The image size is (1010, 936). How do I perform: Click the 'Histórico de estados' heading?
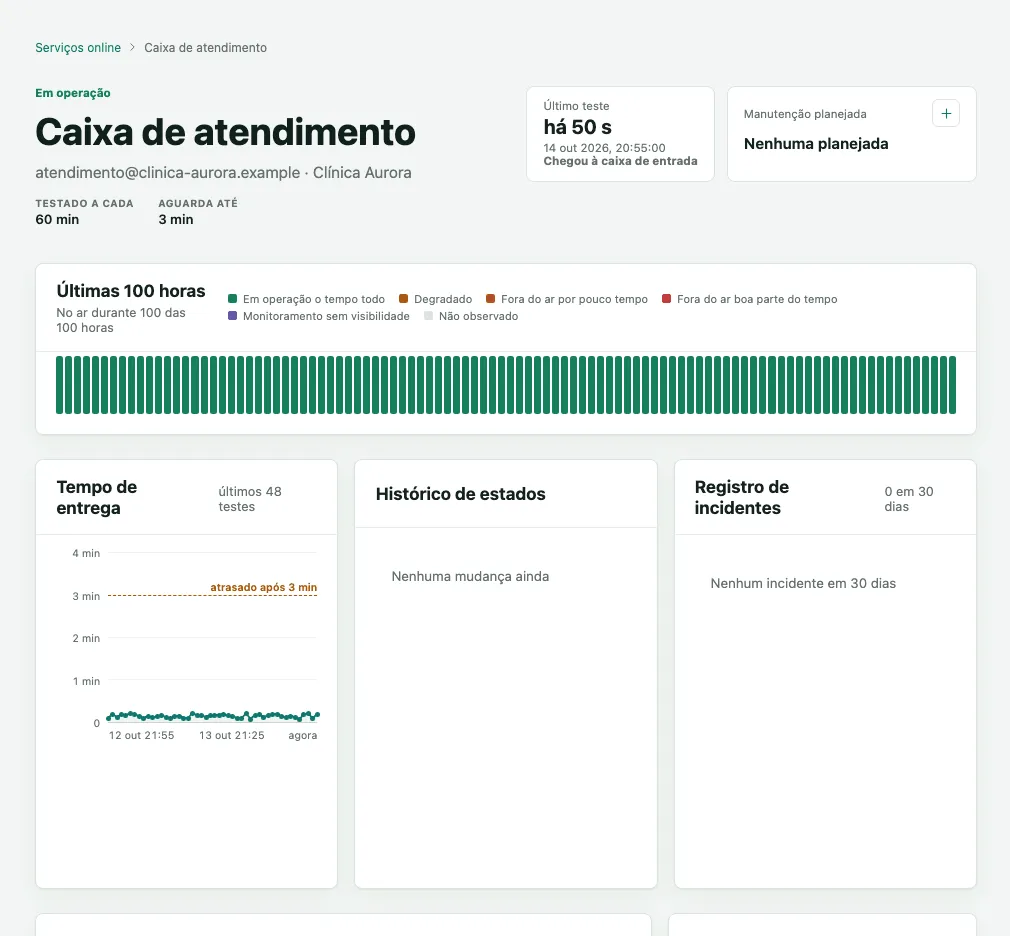461,494
